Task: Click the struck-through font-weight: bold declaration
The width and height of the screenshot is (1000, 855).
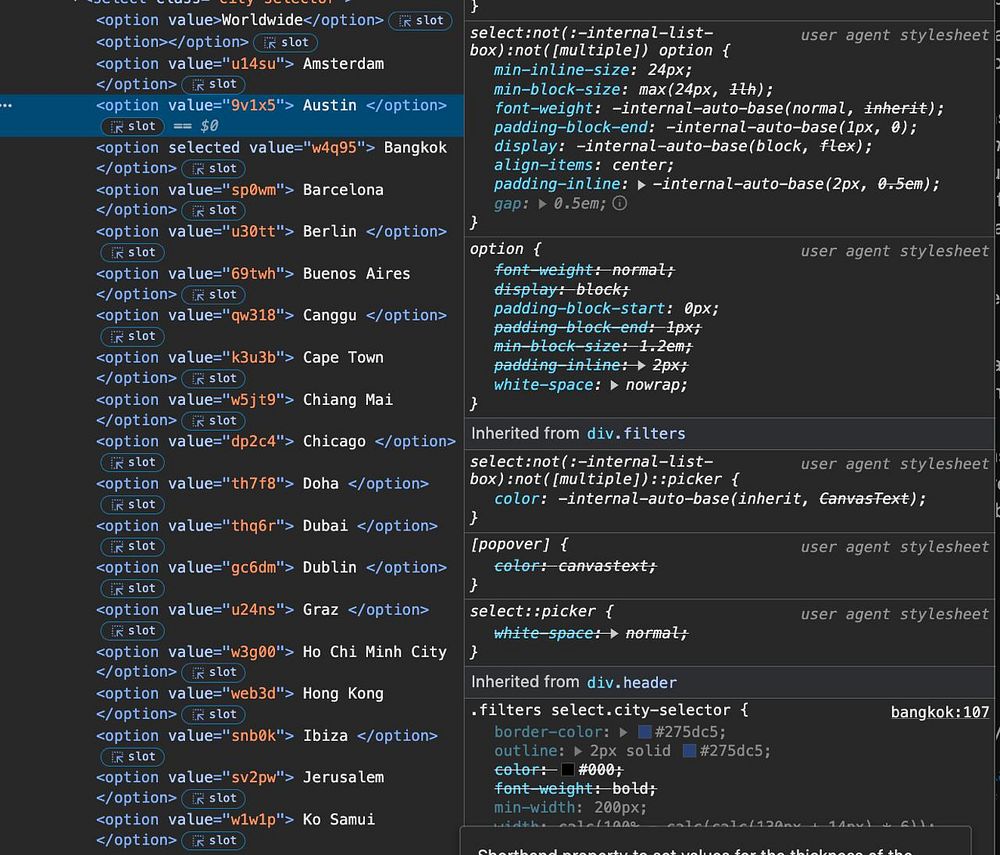Action: (x=575, y=789)
